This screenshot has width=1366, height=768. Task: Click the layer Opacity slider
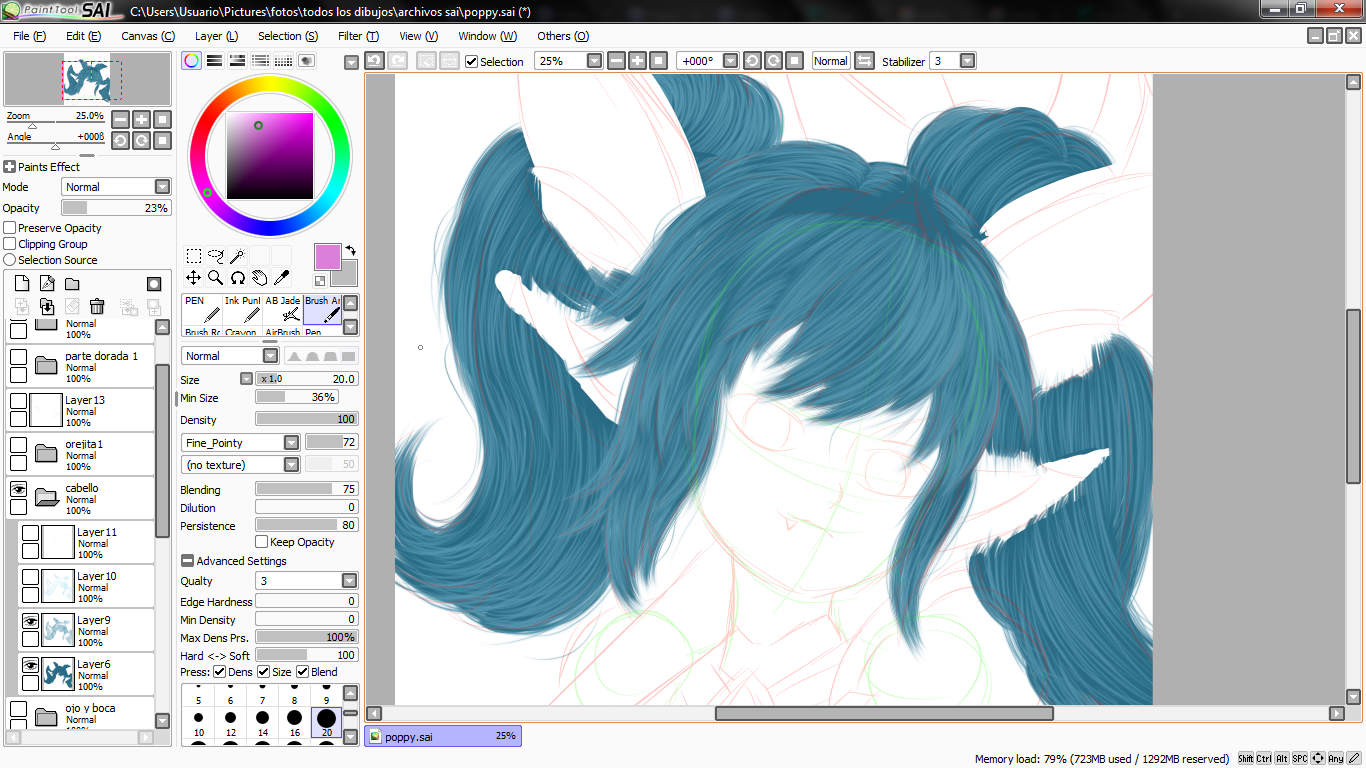[x=116, y=208]
